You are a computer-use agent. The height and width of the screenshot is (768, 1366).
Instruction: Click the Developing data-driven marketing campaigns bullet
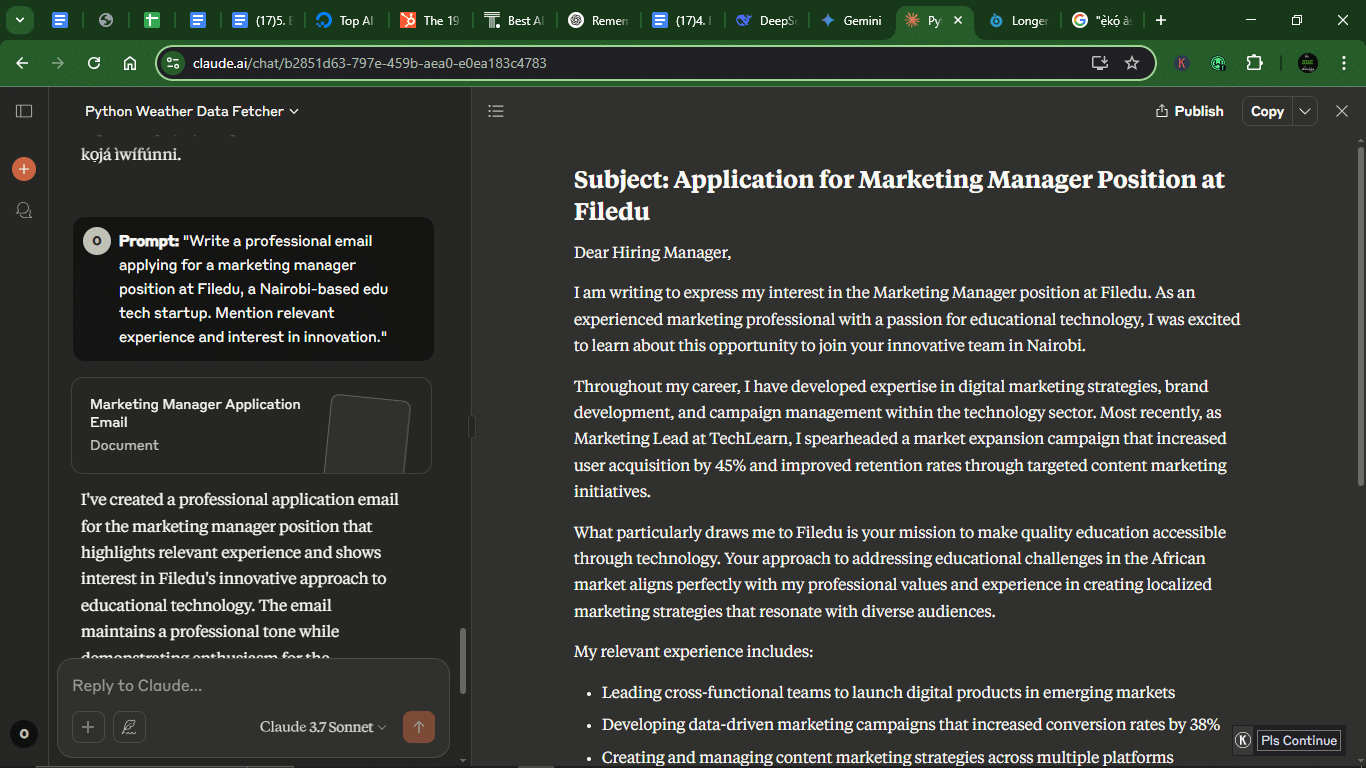pos(911,724)
